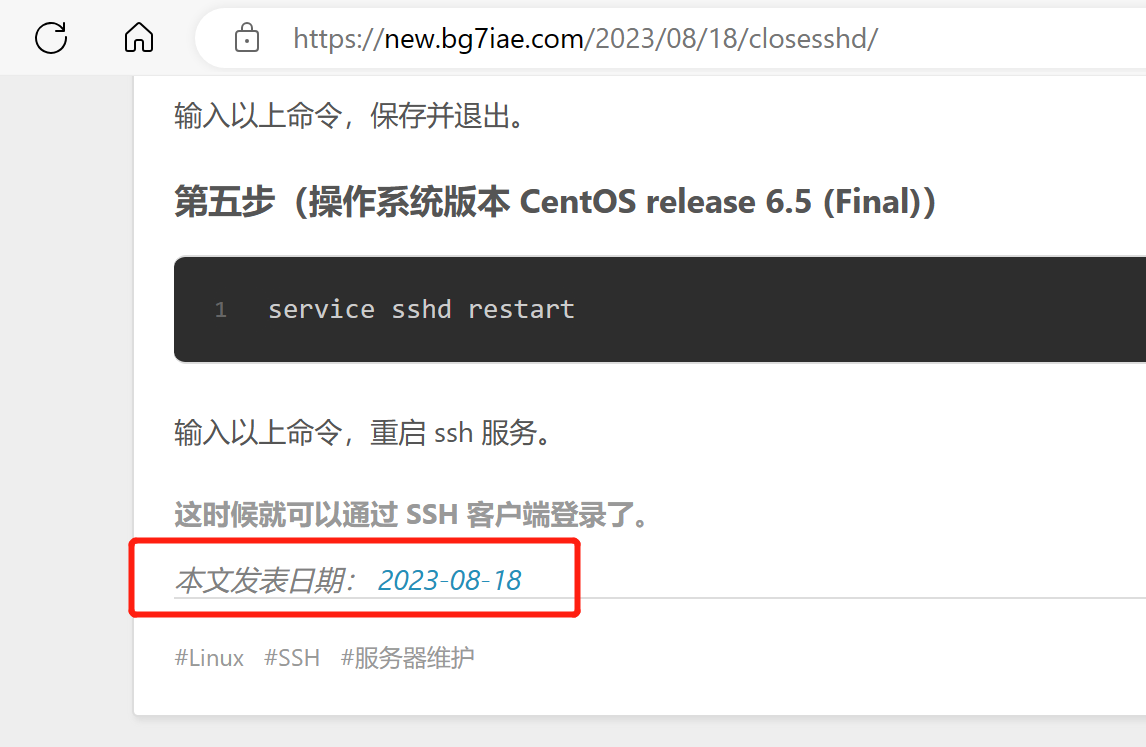1146x747 pixels.
Task: Open the 2023-08-18 publish date link
Action: (x=449, y=580)
